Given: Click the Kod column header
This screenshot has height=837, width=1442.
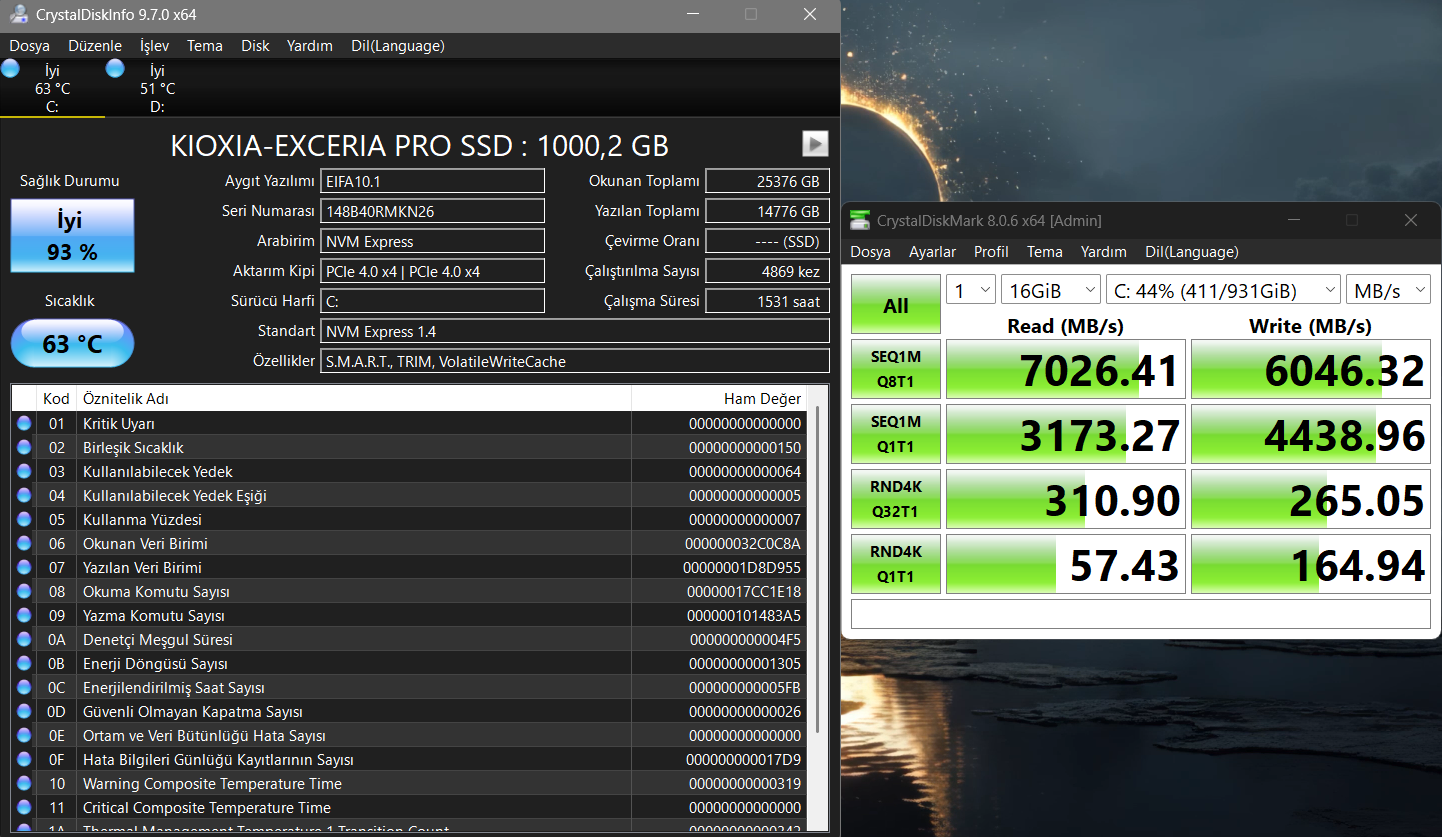Looking at the screenshot, I should click(56, 398).
